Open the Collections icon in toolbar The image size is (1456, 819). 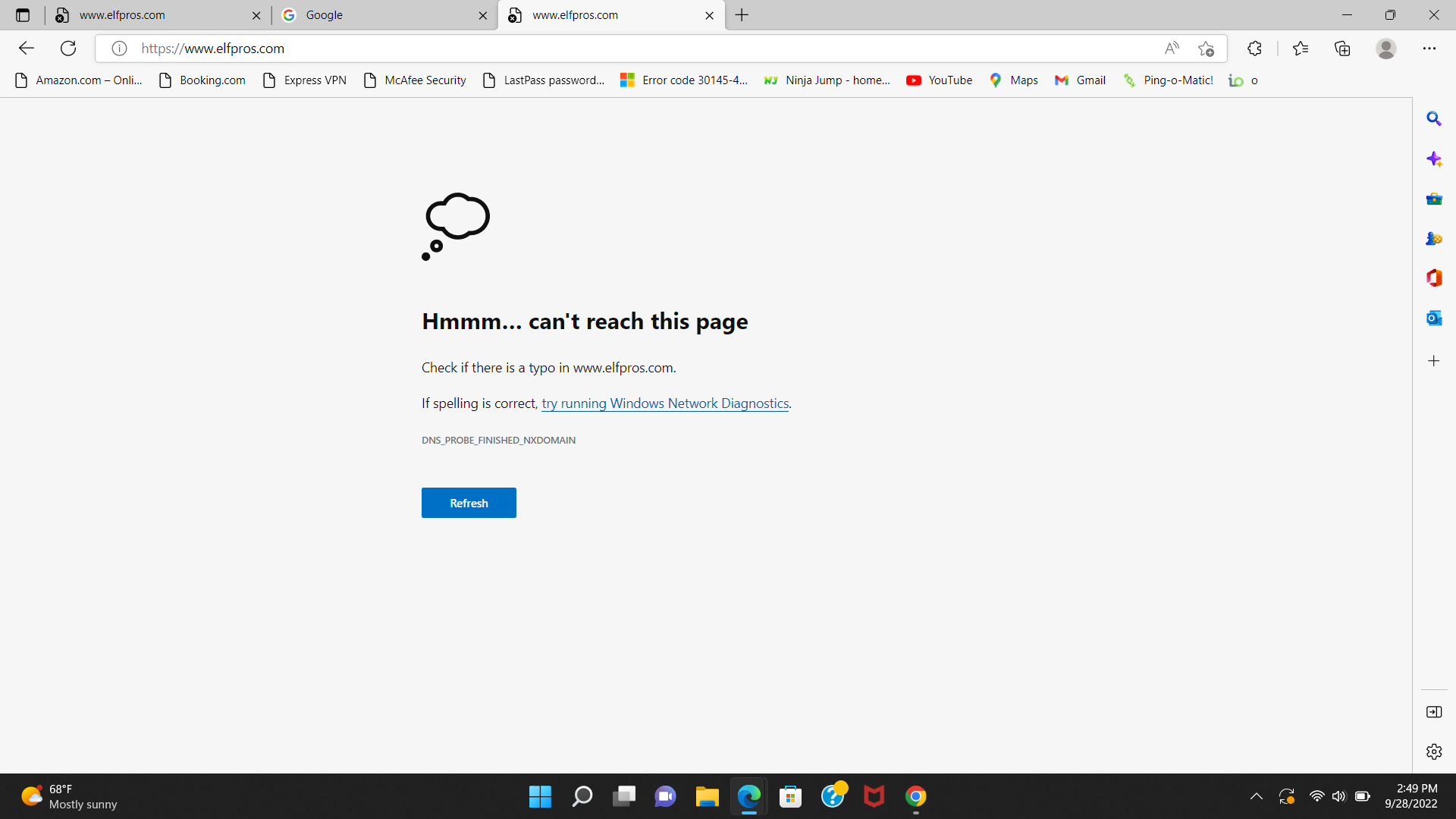click(x=1342, y=49)
